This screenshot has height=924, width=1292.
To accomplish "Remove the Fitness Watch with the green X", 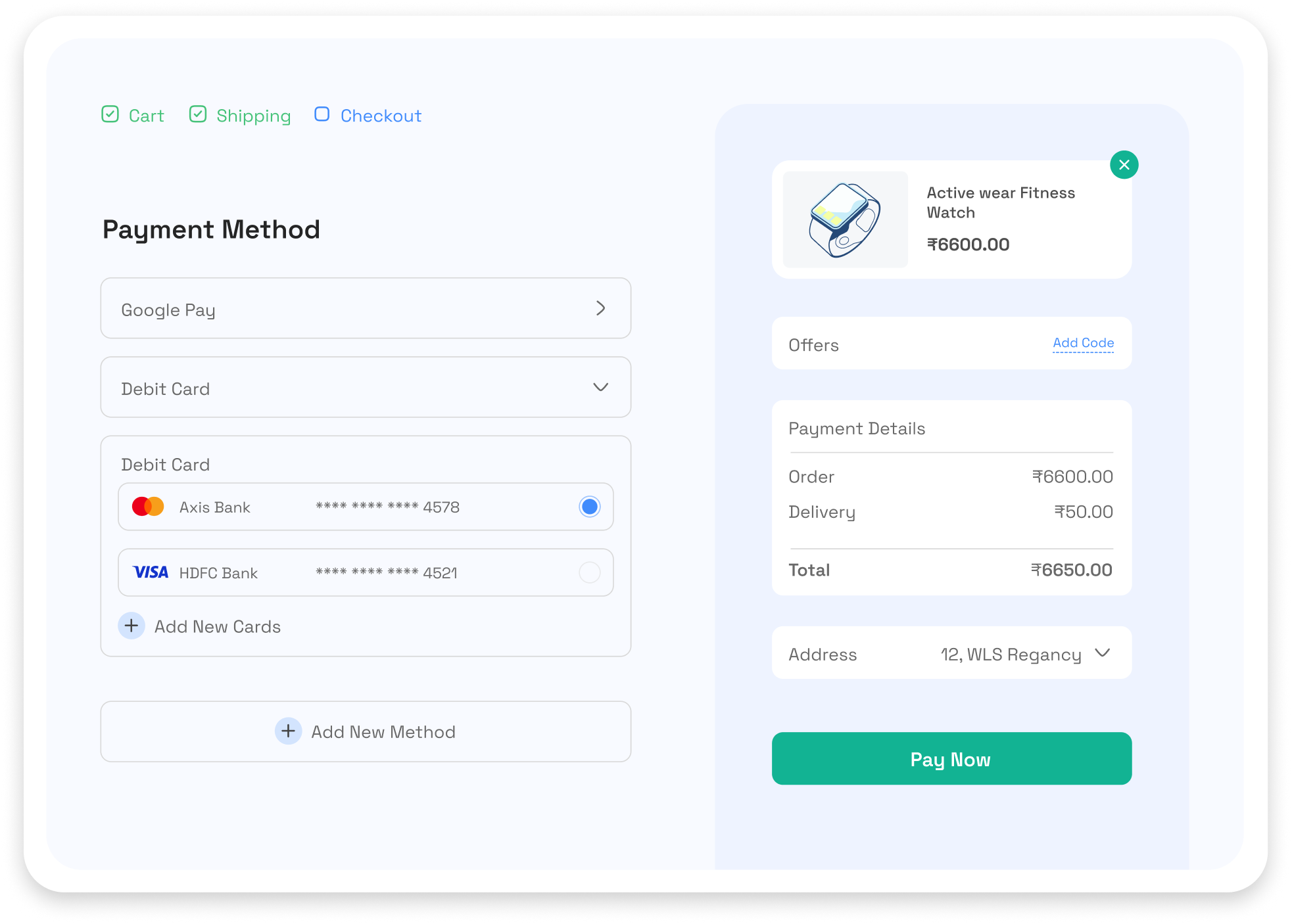I will point(1124,165).
